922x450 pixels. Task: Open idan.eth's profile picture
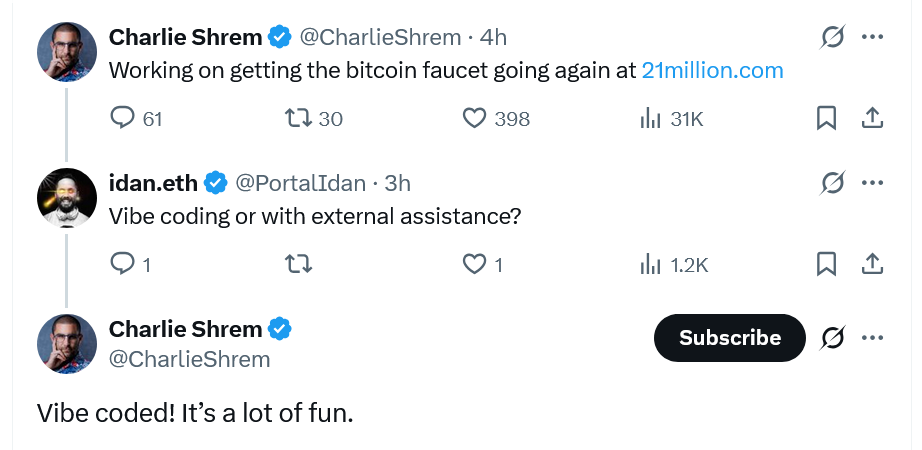point(67,197)
